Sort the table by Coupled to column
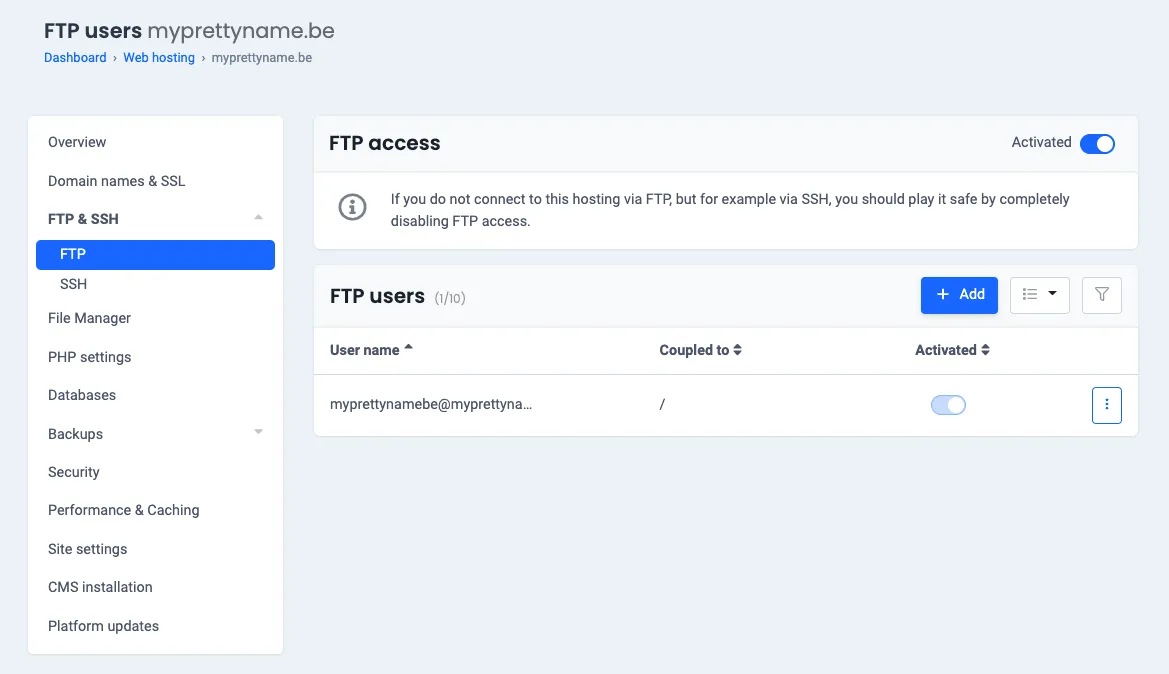This screenshot has height=674, width=1169. click(700, 350)
